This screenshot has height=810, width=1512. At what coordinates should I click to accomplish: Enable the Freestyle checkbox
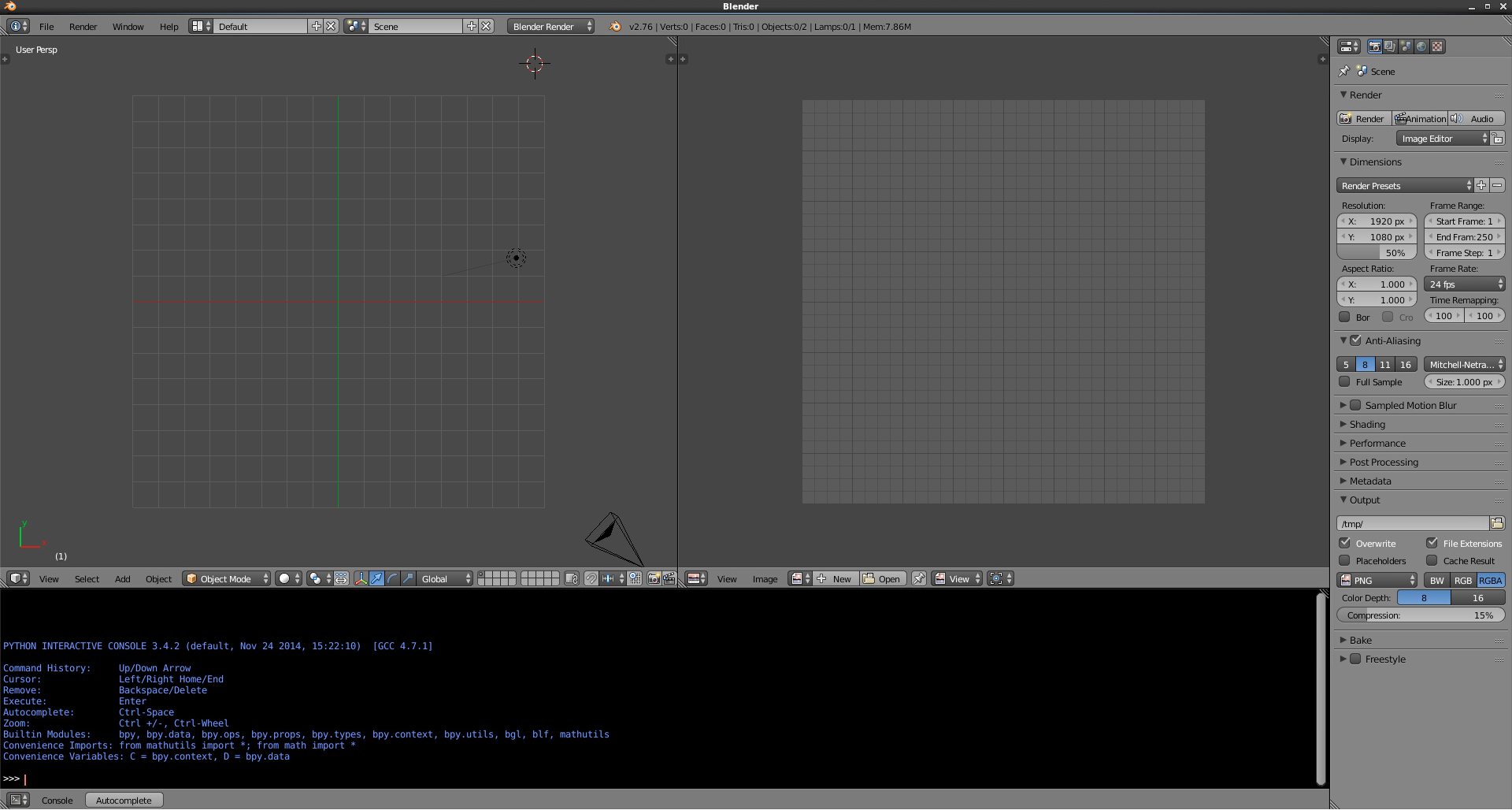click(x=1355, y=660)
